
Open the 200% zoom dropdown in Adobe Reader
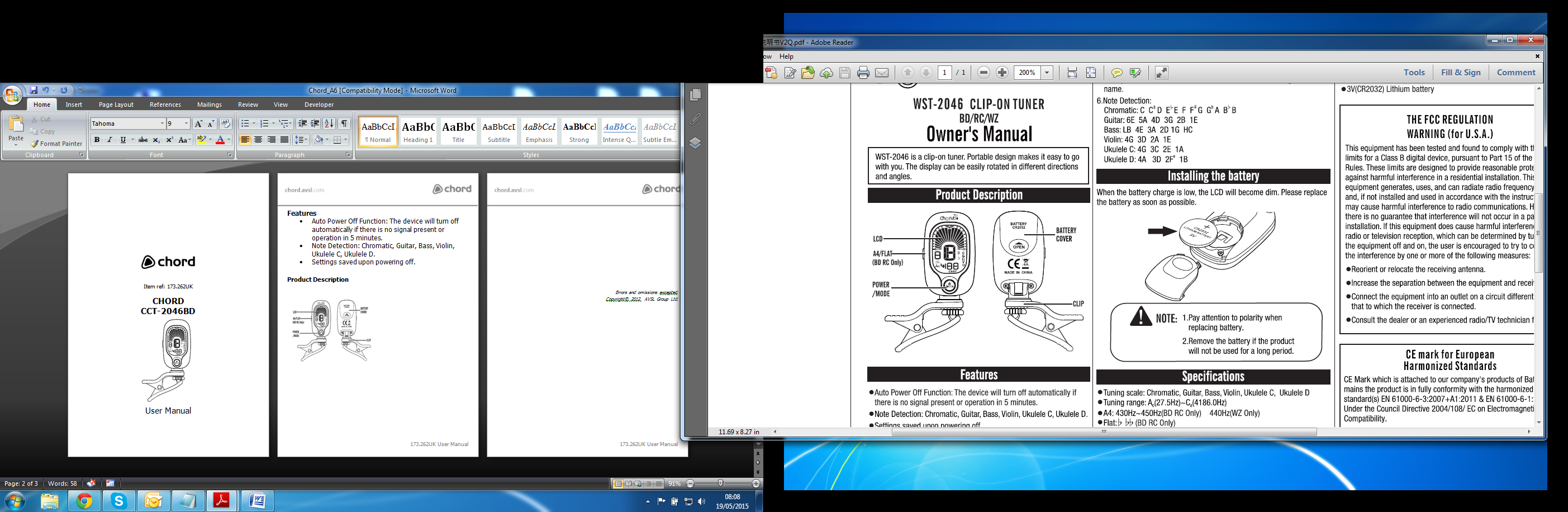point(1048,73)
